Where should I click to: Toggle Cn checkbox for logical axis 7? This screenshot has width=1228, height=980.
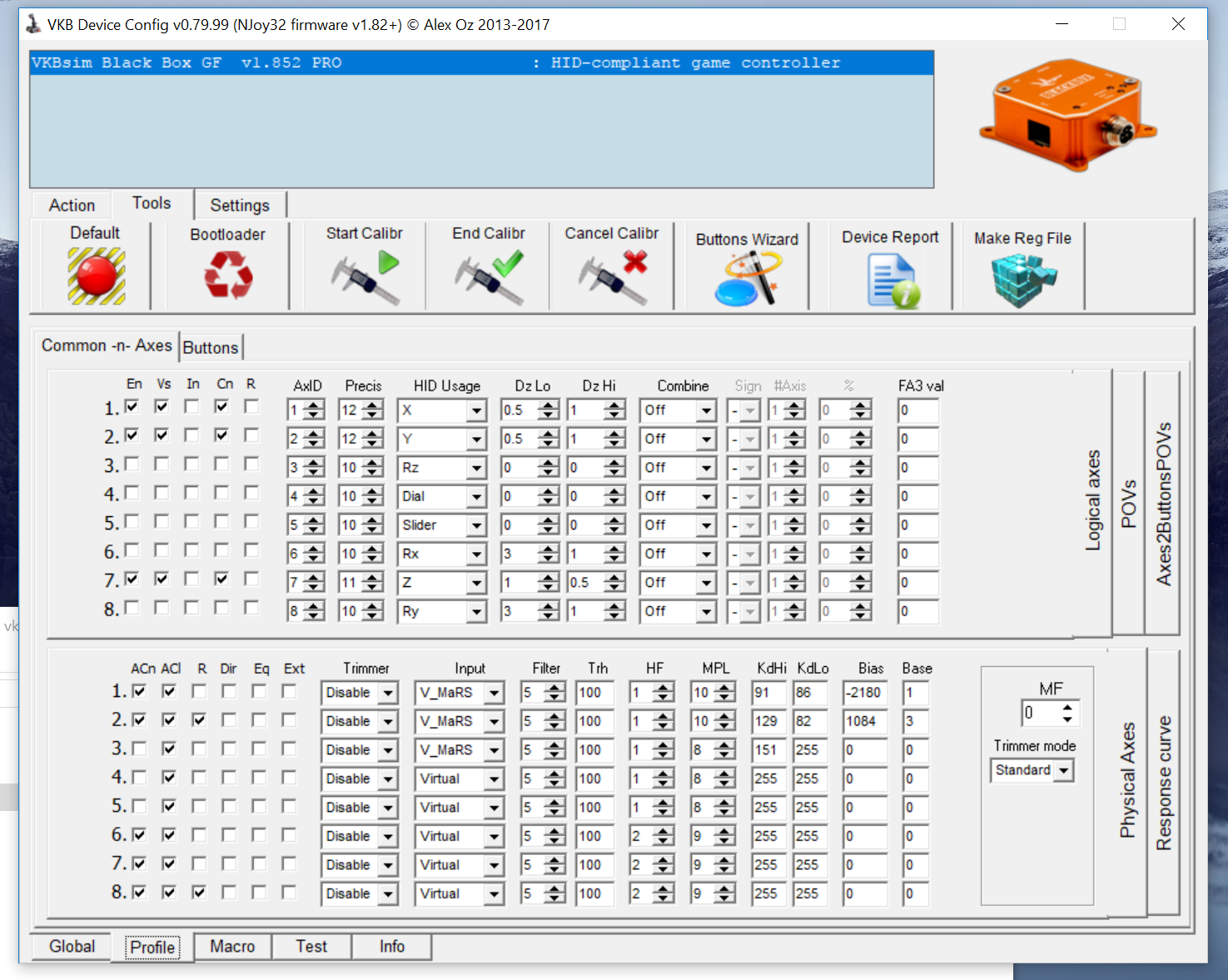tap(221, 579)
